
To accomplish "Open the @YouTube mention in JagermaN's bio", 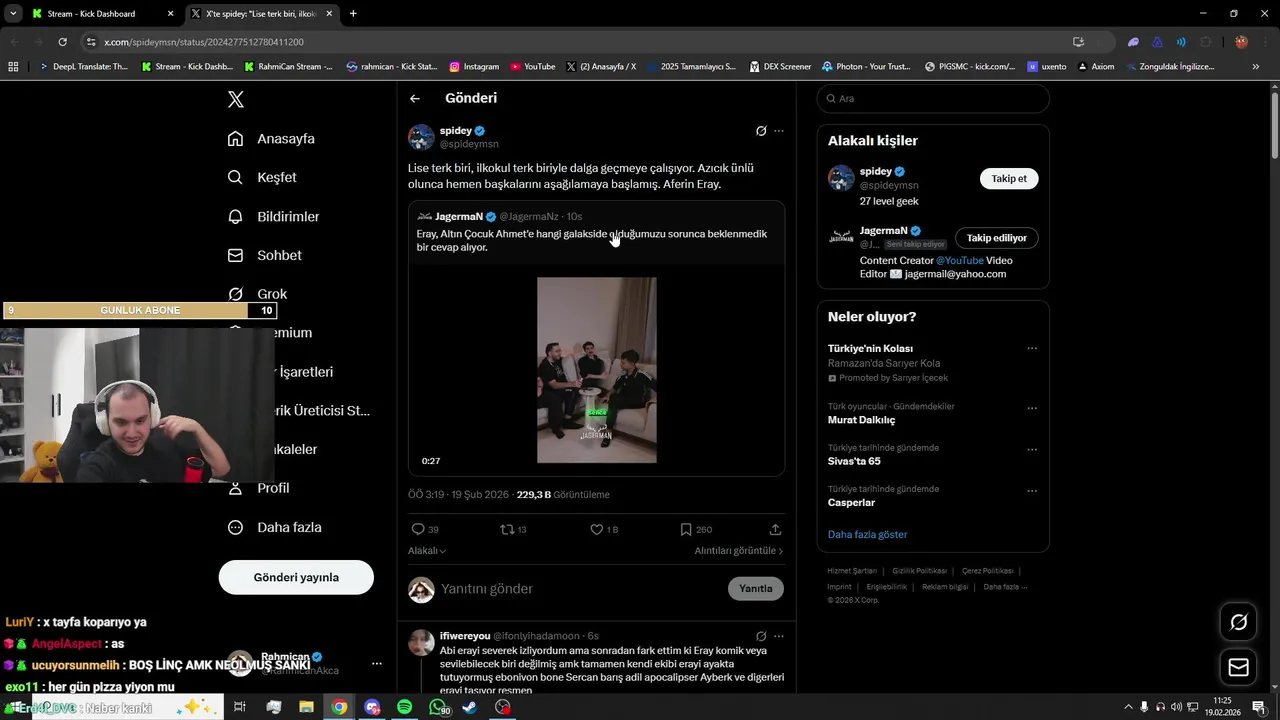I will [x=960, y=260].
